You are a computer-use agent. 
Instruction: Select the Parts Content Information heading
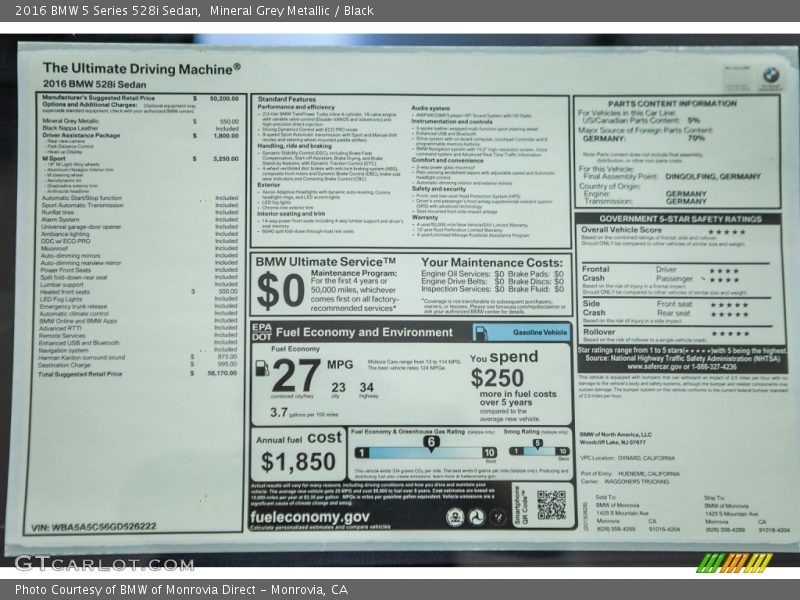(672, 103)
